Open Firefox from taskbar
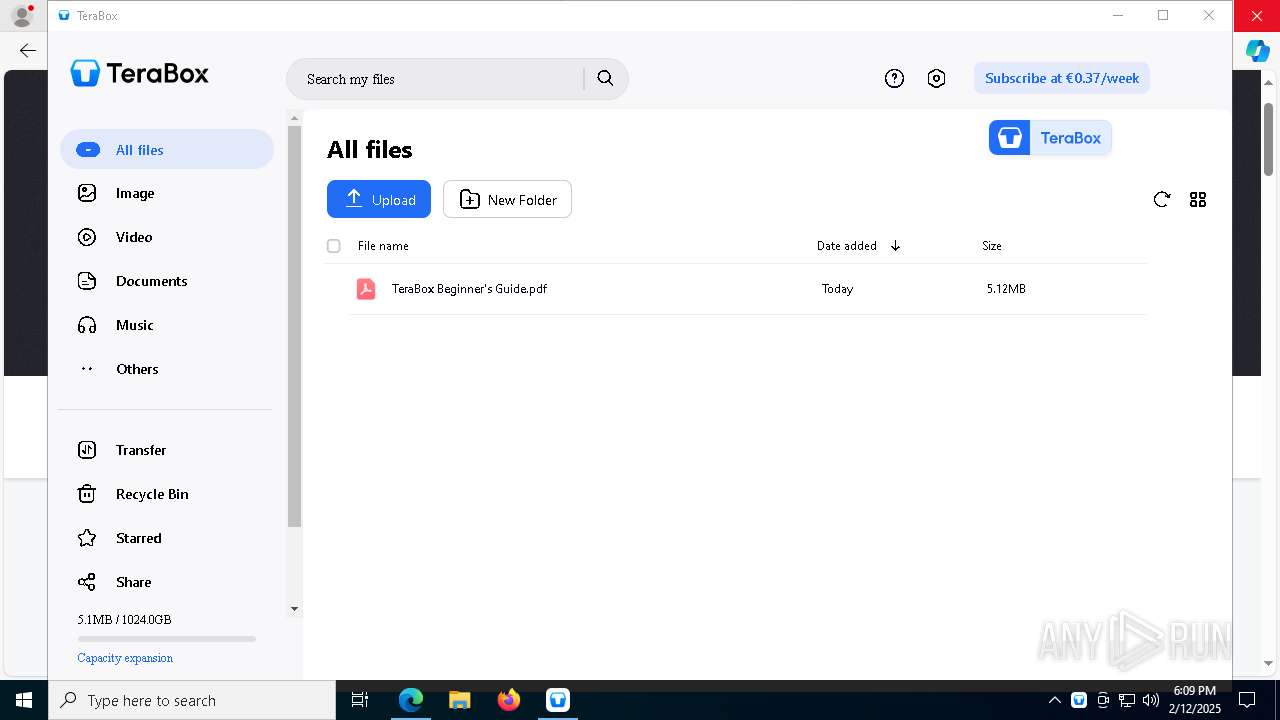This screenshot has width=1280, height=720. point(509,700)
